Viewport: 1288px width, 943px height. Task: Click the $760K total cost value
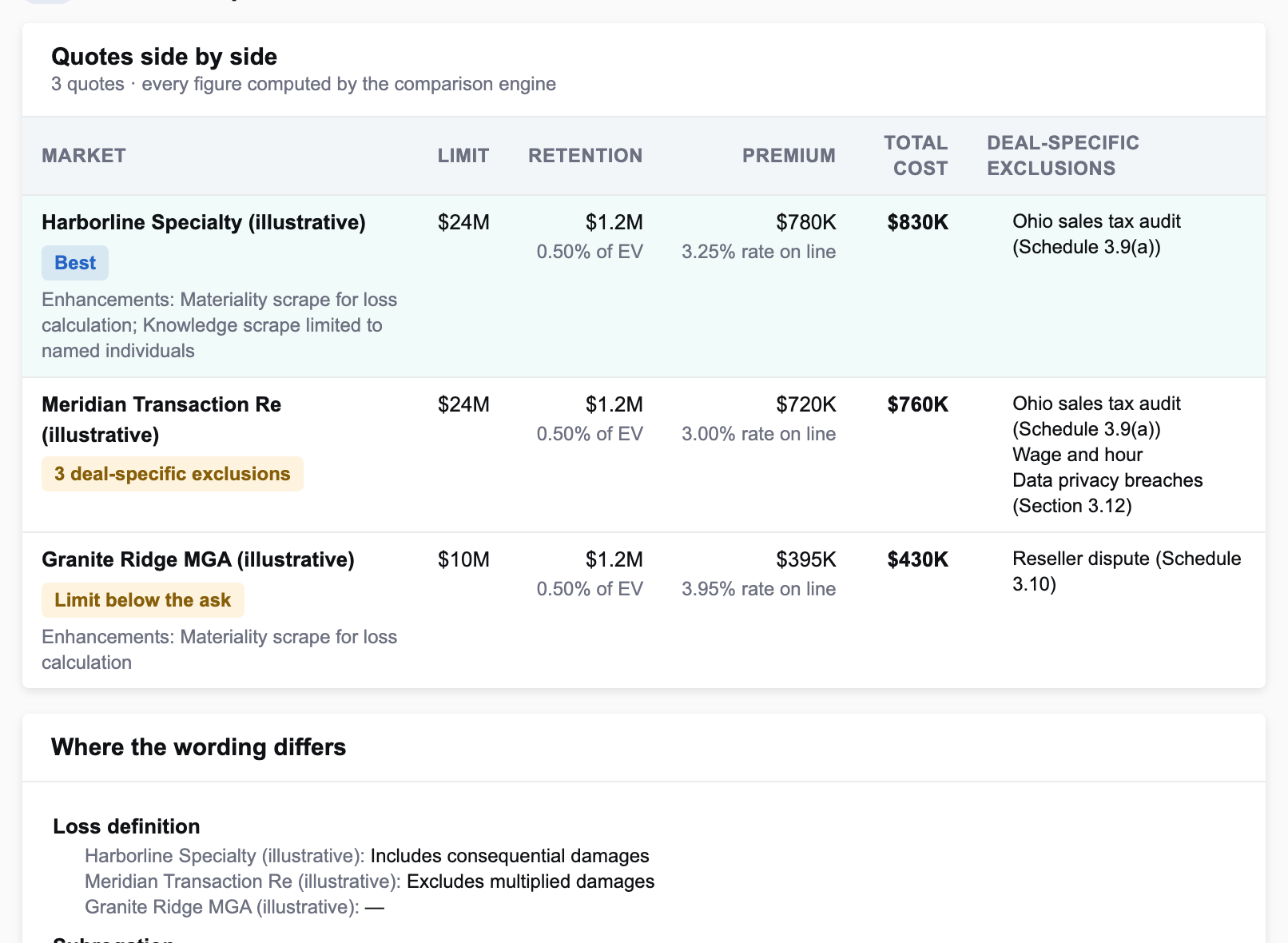(x=918, y=404)
